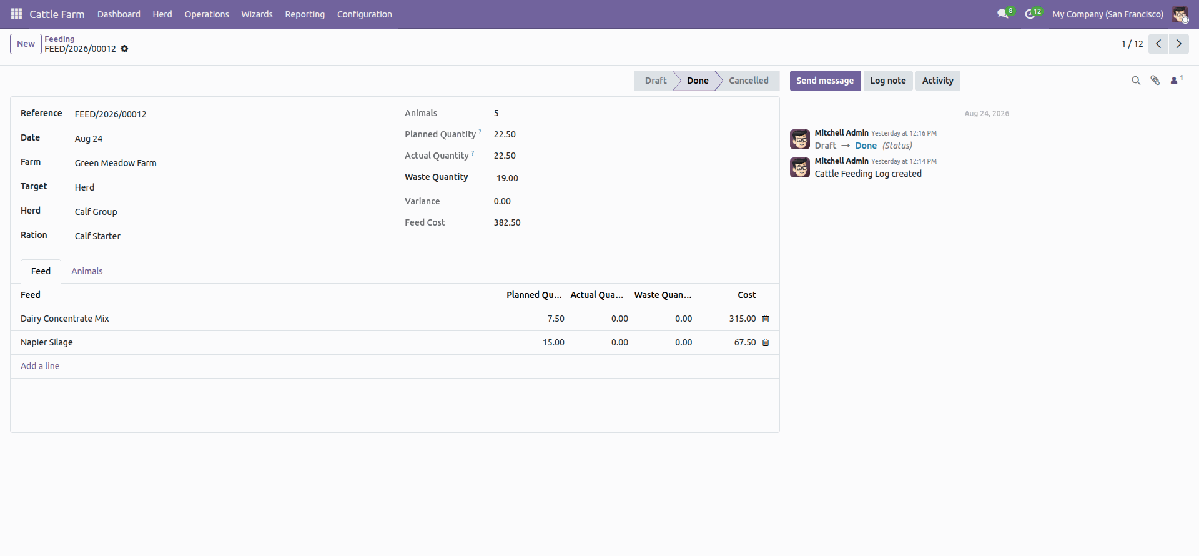Open the Herd menu
The height and width of the screenshot is (556, 1199).
(162, 14)
